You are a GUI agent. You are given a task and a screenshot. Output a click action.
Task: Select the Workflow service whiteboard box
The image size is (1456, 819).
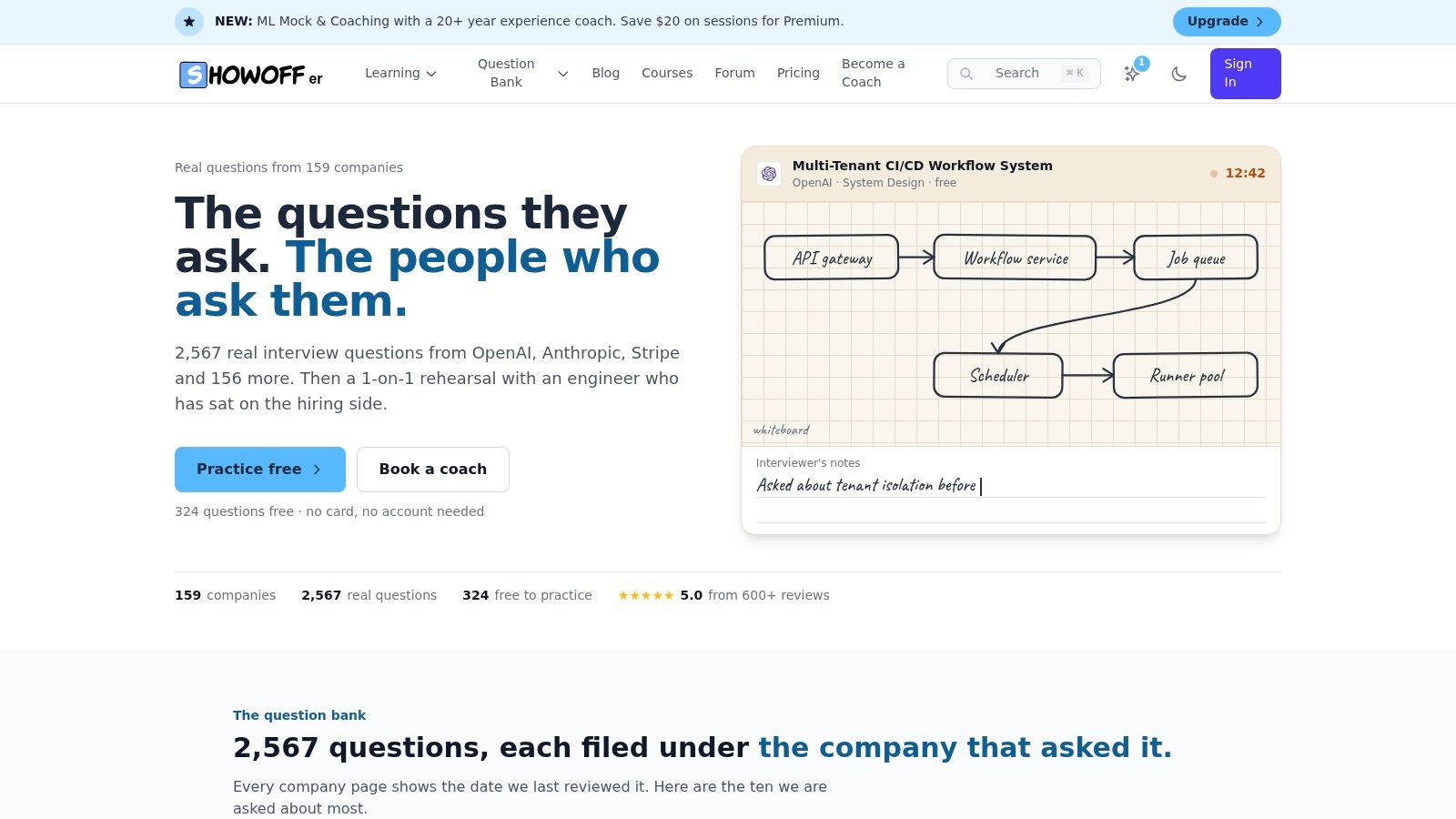(1016, 258)
